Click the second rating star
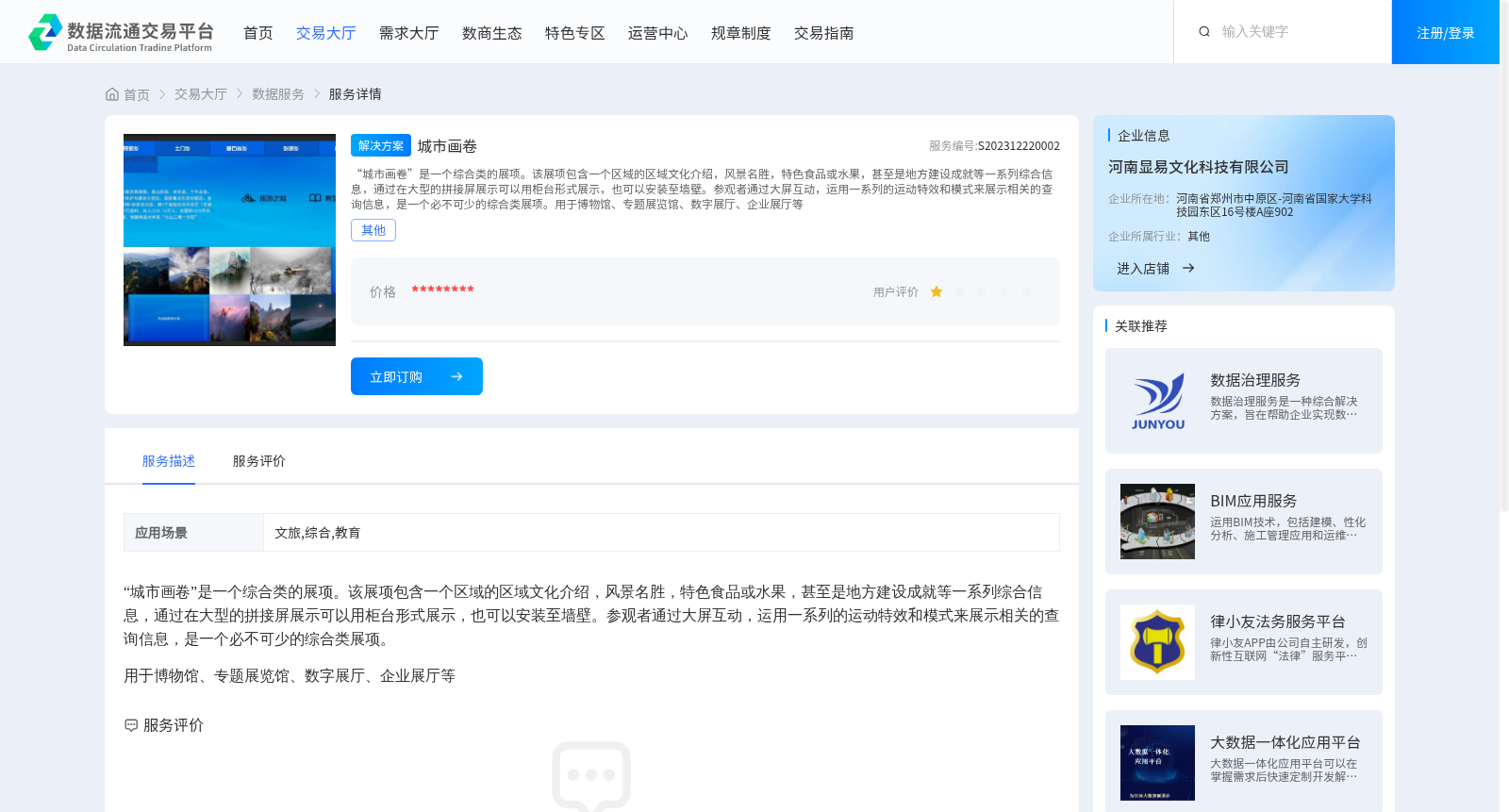1509x812 pixels. tap(959, 292)
